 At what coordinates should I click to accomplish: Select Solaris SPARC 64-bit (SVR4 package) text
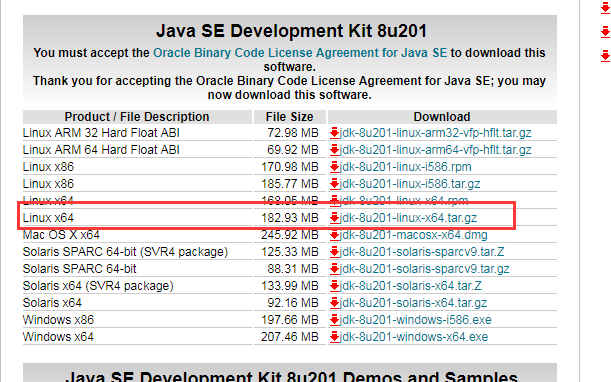tap(125, 252)
